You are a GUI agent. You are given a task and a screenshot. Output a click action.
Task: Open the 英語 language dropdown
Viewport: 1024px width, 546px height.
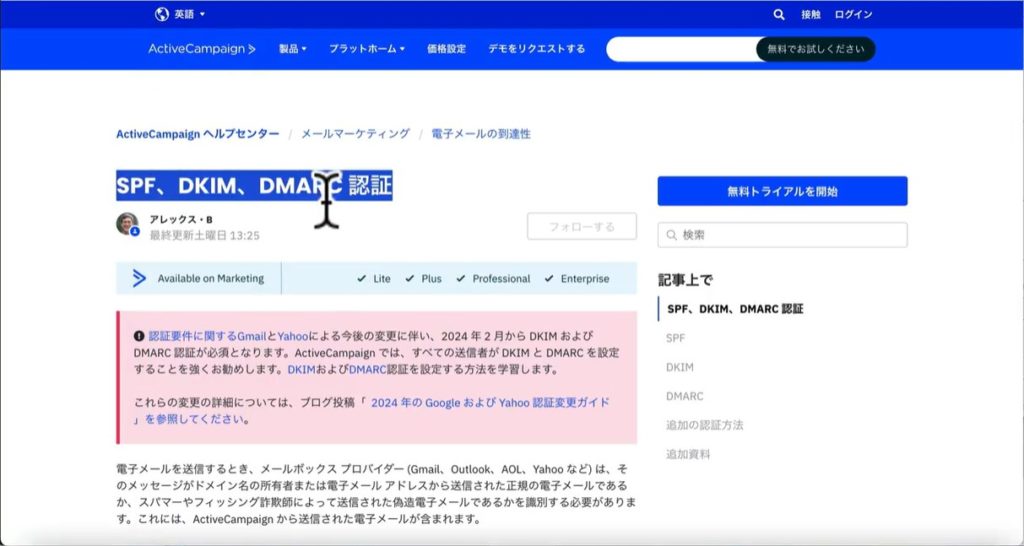[188, 14]
